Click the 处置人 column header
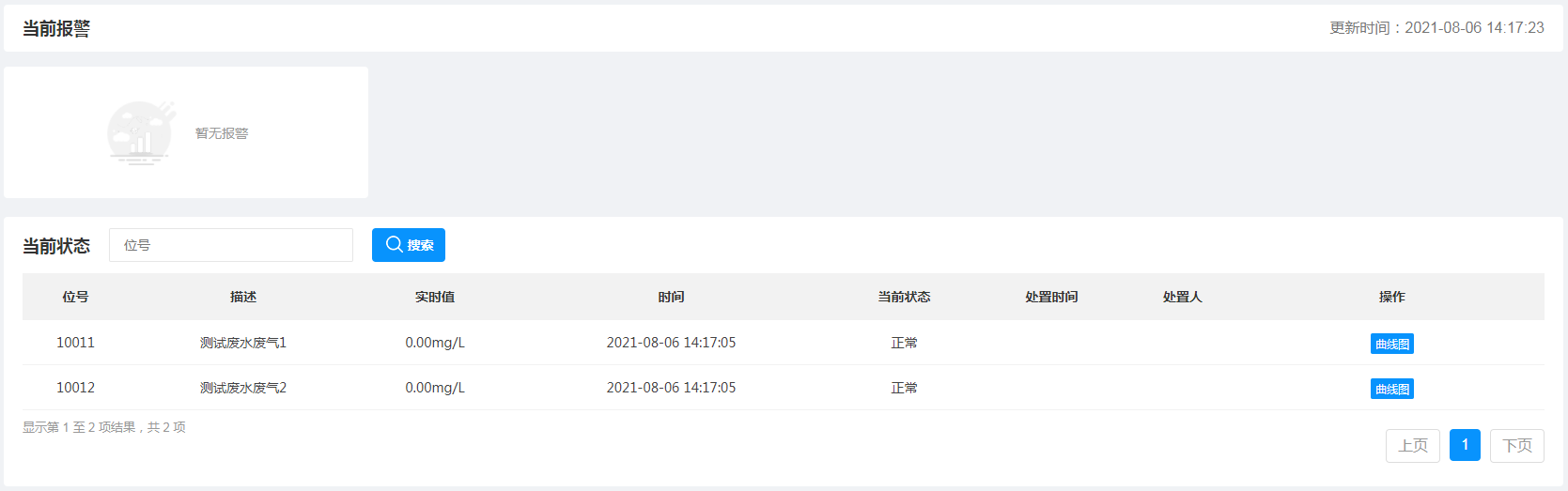 point(1182,297)
